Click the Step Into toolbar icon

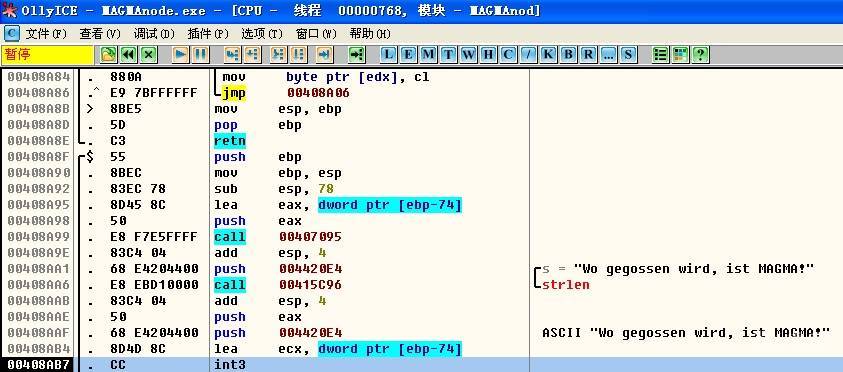click(x=232, y=54)
